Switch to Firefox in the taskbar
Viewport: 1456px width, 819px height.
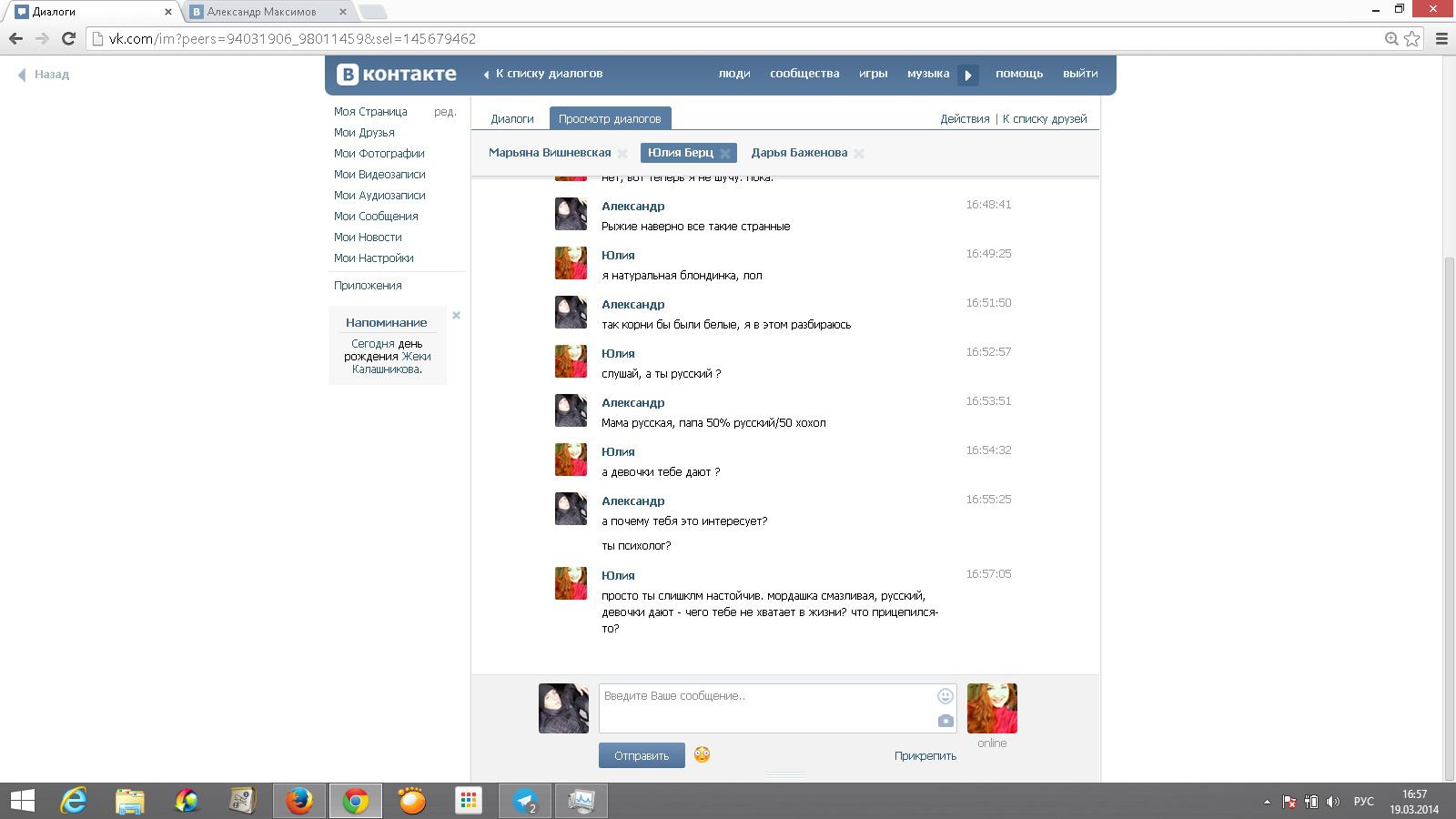point(299,801)
